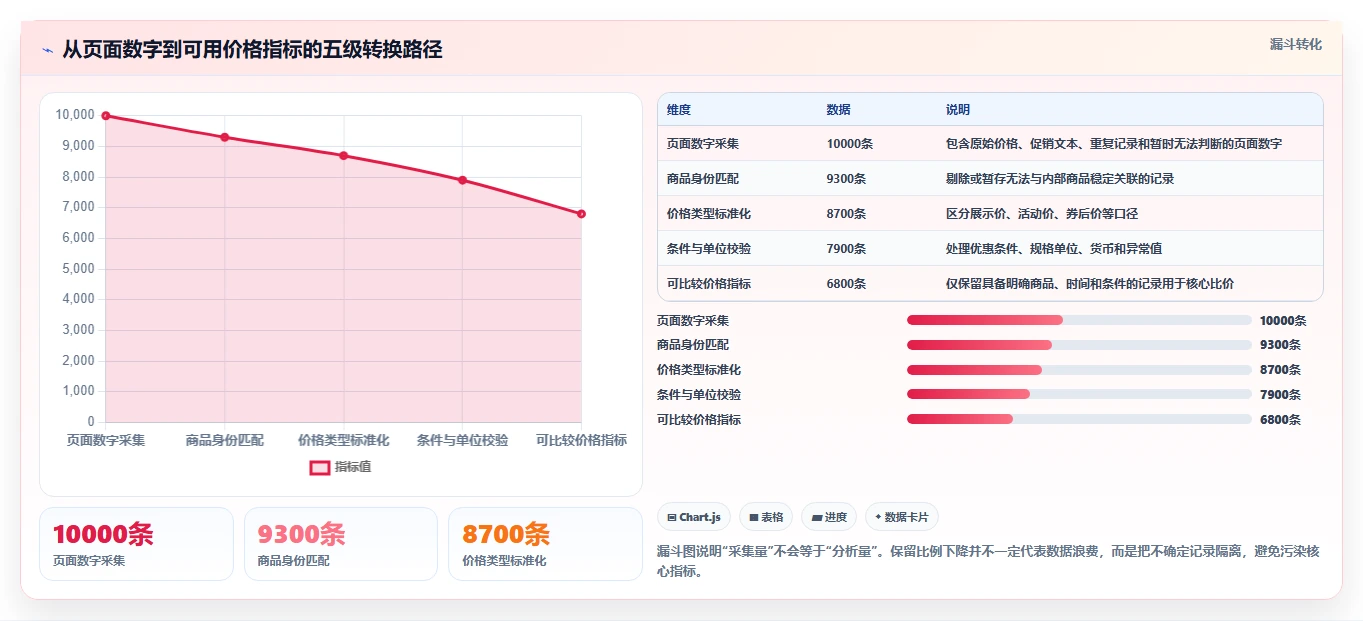The height and width of the screenshot is (621, 1363).
Task: Select the chart data point for 页面数字采集
Action: 106,116
